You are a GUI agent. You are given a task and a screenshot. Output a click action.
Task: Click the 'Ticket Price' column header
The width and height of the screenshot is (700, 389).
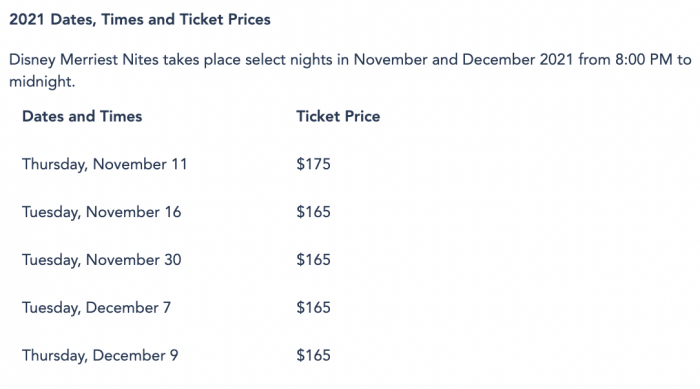pos(338,117)
